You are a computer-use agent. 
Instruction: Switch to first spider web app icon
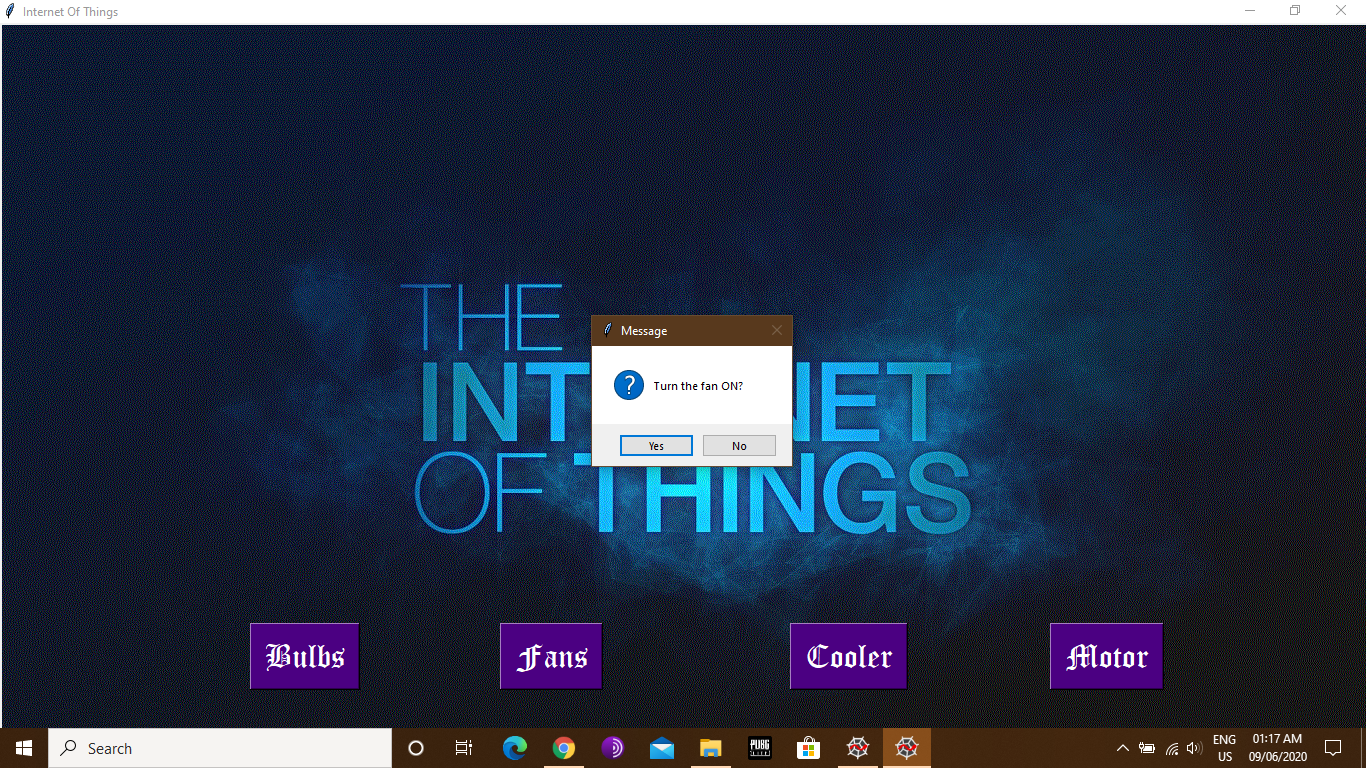coord(858,748)
